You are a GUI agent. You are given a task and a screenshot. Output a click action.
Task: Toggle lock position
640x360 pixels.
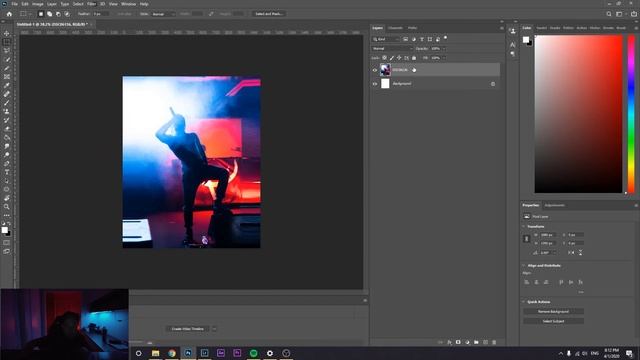point(399,58)
